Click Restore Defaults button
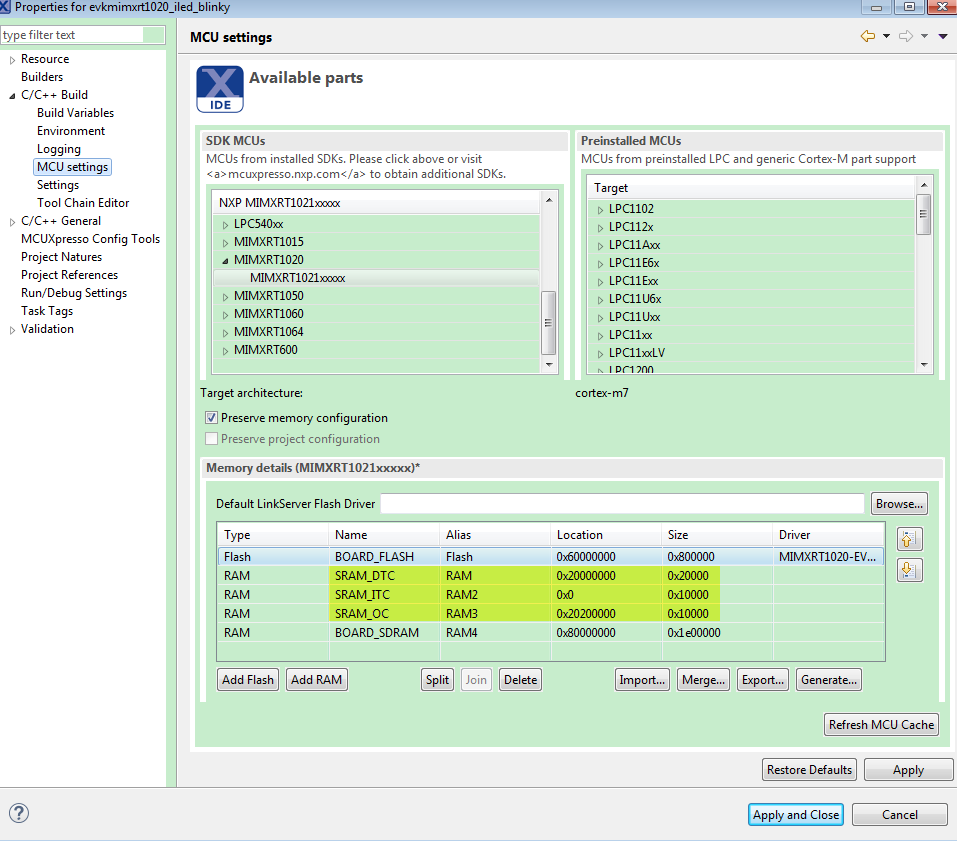Image resolution: width=957 pixels, height=841 pixels. coord(809,770)
